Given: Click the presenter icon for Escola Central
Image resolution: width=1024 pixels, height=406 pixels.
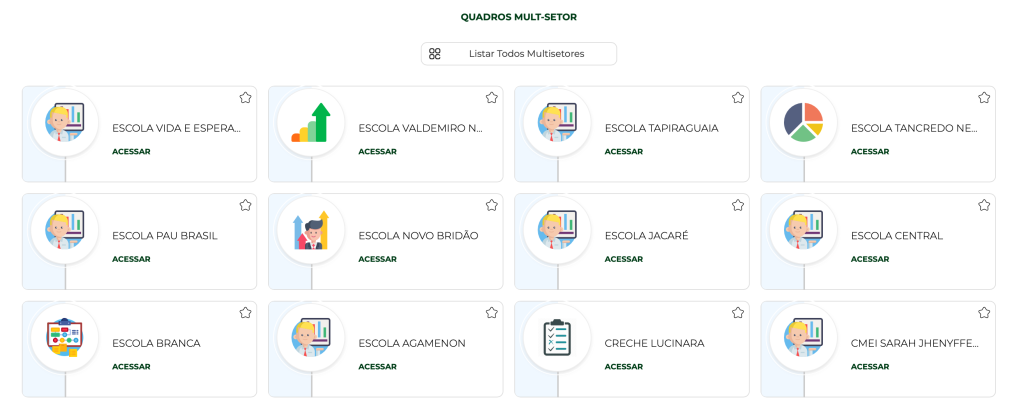Looking at the screenshot, I should 803,231.
